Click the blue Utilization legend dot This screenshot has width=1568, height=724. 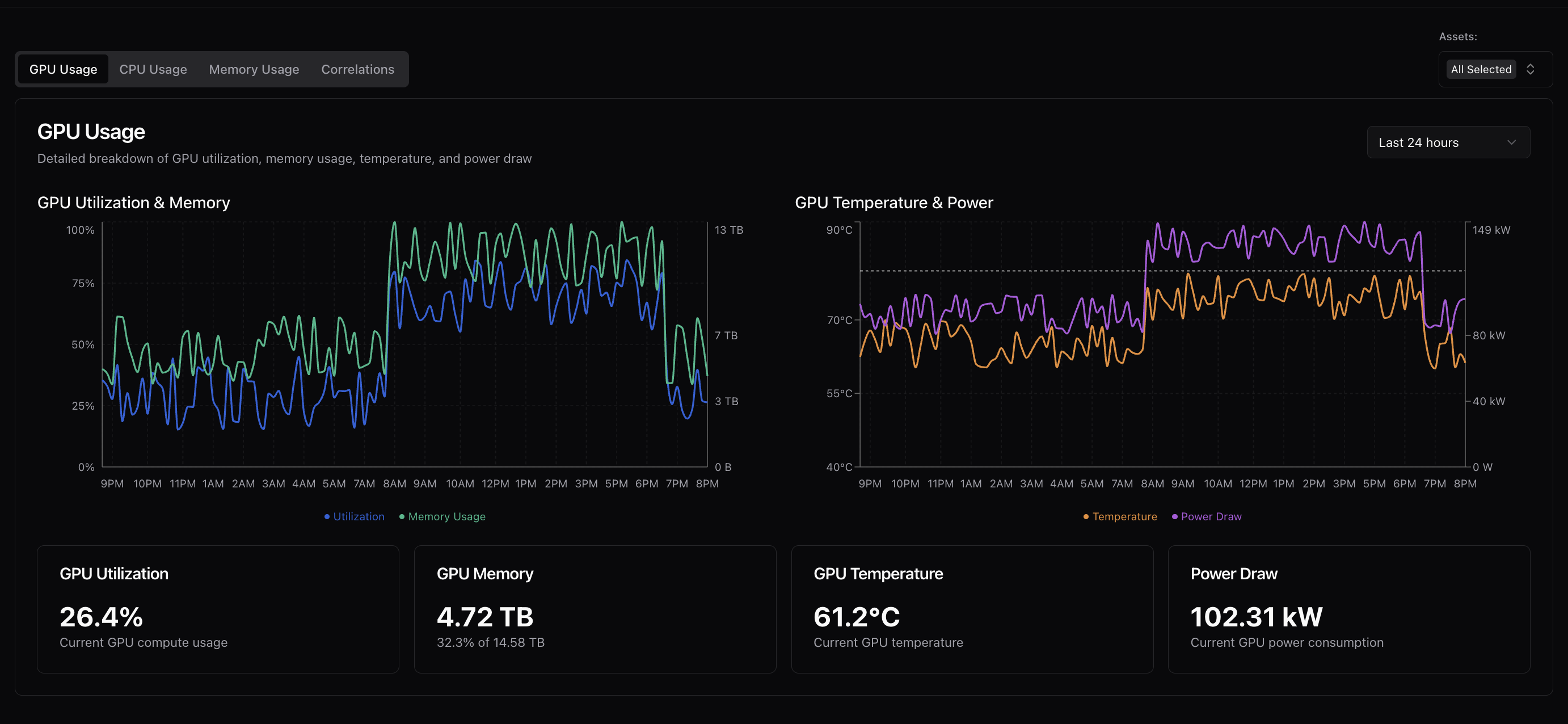326,516
